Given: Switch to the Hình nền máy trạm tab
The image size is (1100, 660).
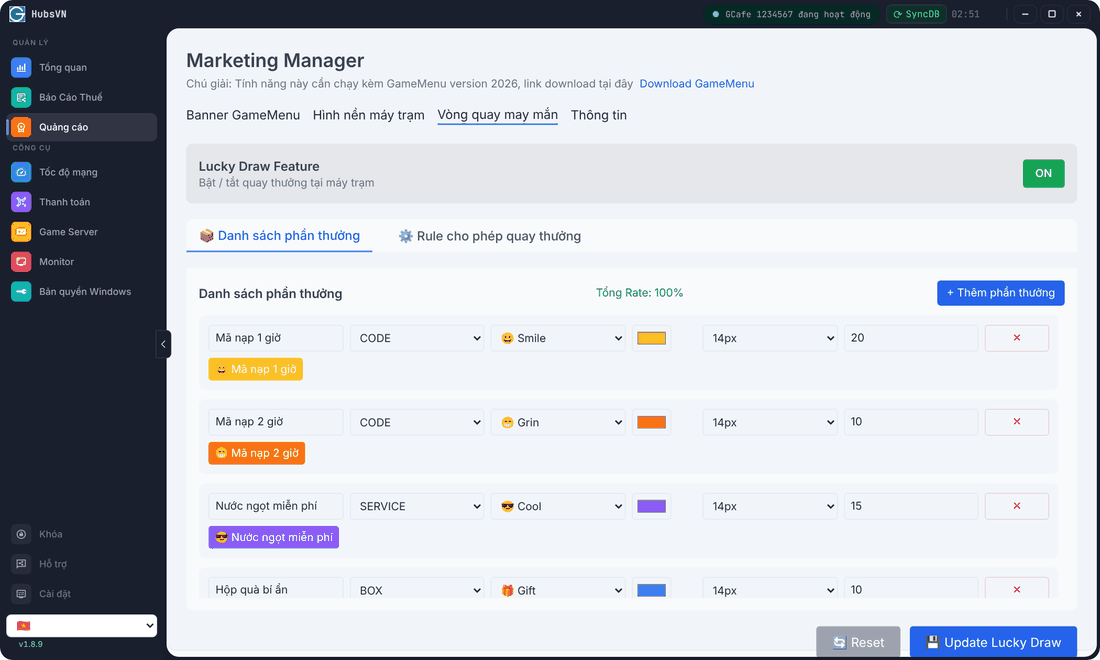Looking at the screenshot, I should pos(368,115).
